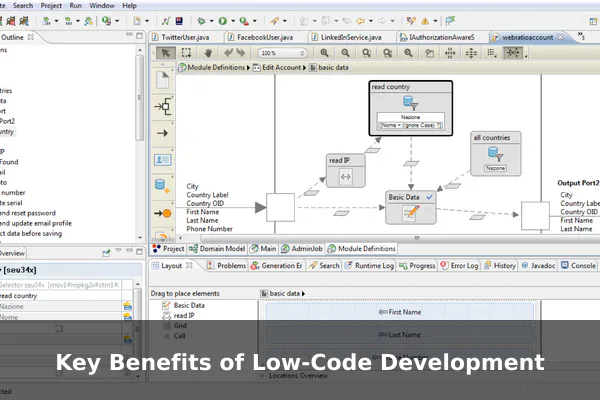This screenshot has height=400, width=600.
Task: Open the Debug button dropdown arrow
Action: (x=211, y=21)
